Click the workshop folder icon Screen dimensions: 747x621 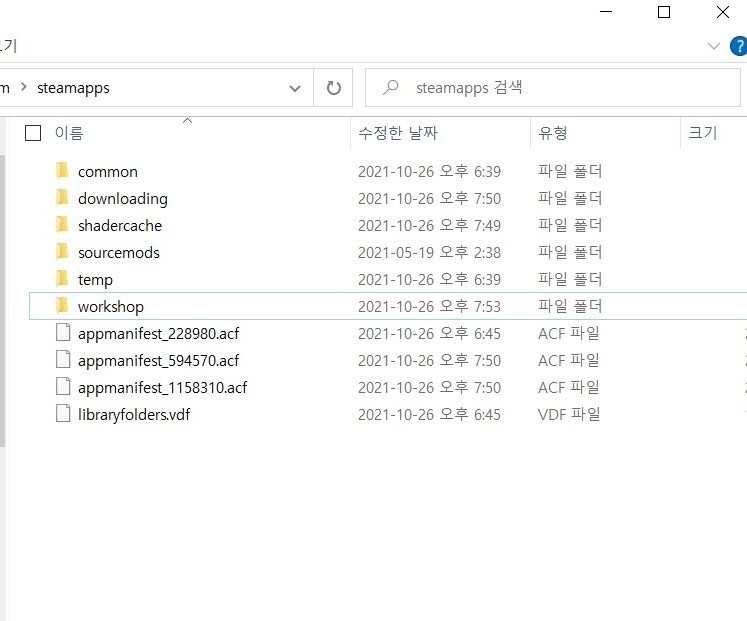point(62,306)
